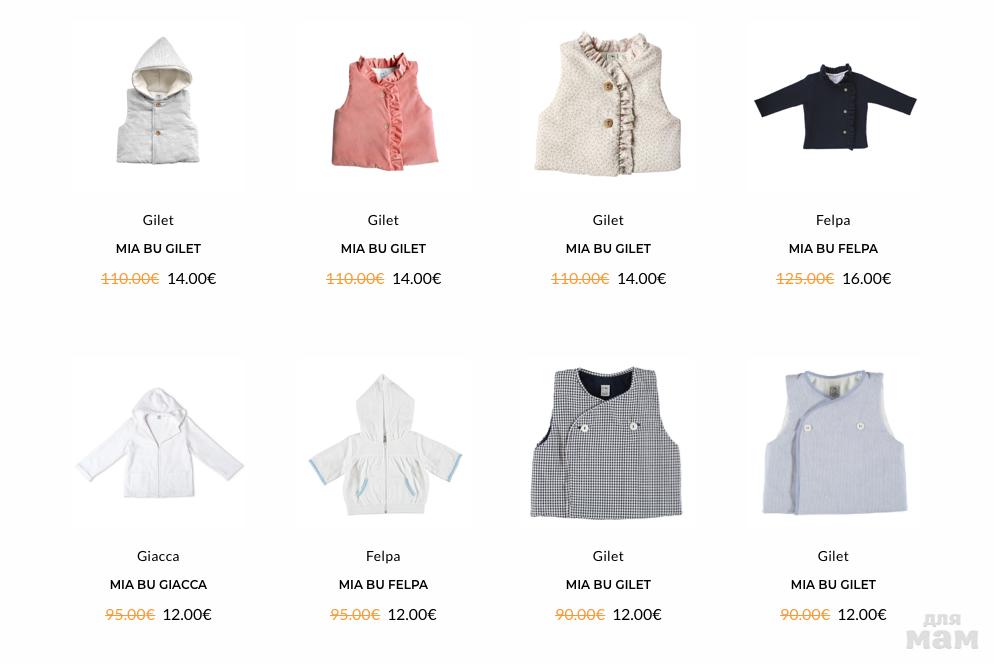Click MIA BU GILET title under checkered vest
This screenshot has height=664, width=994.
(x=609, y=585)
